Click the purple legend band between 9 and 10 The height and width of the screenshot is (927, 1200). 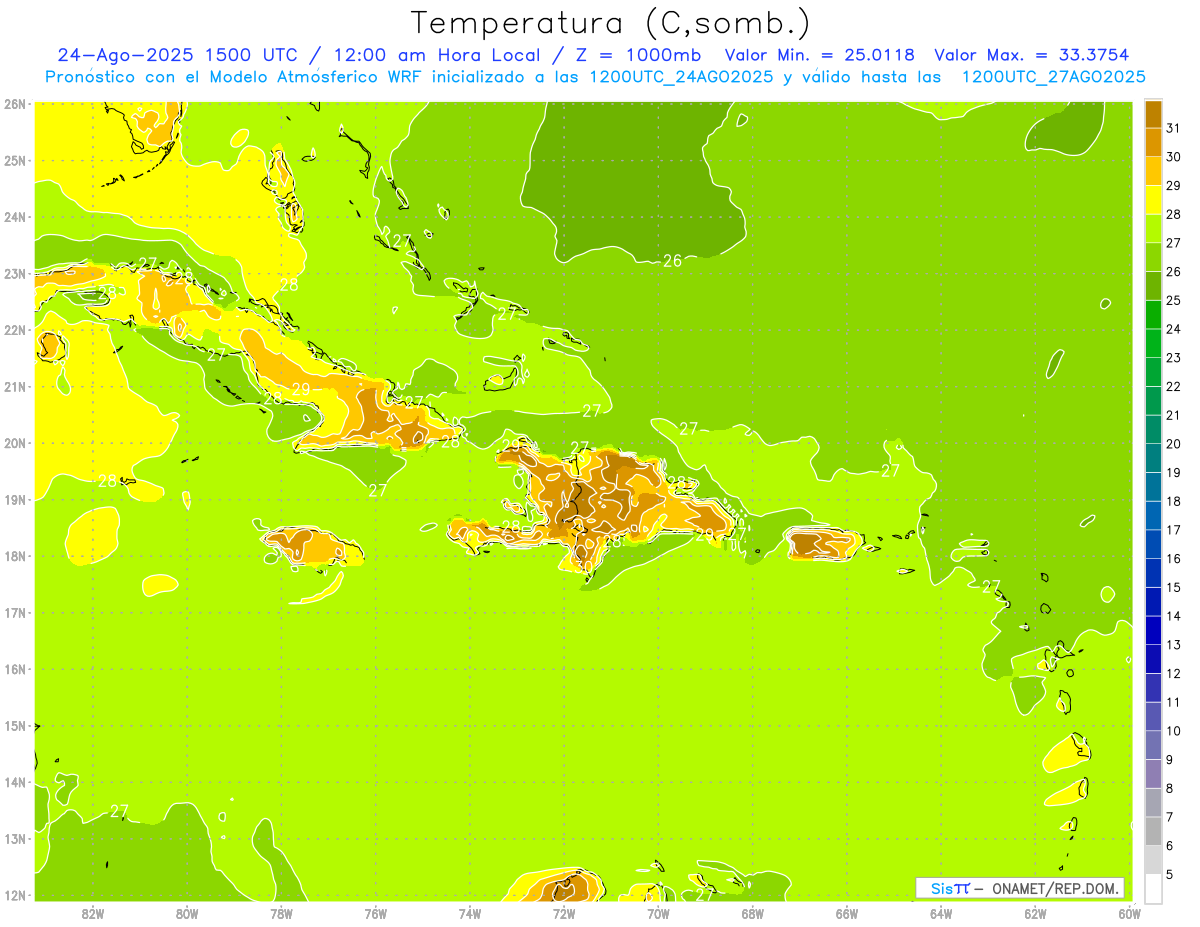pyautogui.click(x=1153, y=745)
